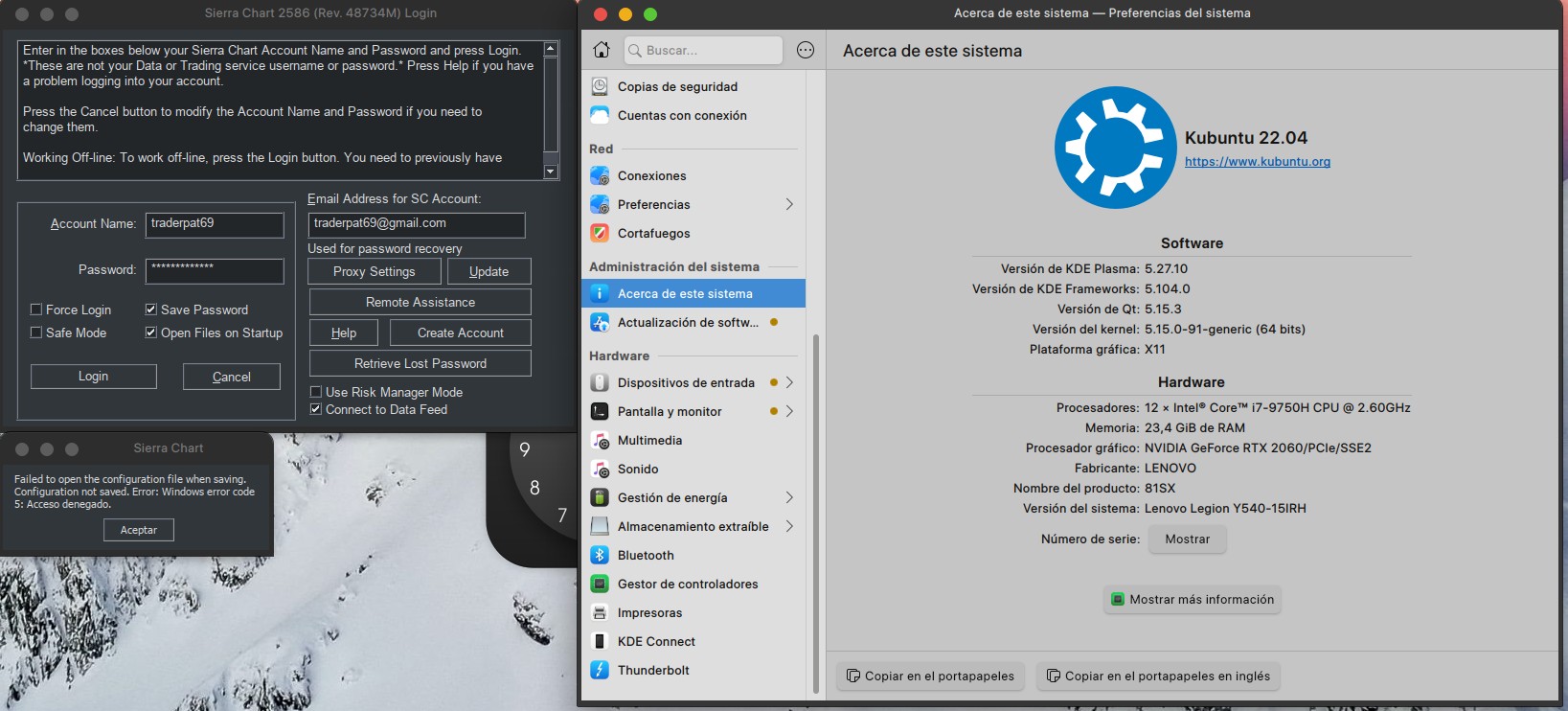Click the Gestor de controladores chip icon

(x=600, y=584)
